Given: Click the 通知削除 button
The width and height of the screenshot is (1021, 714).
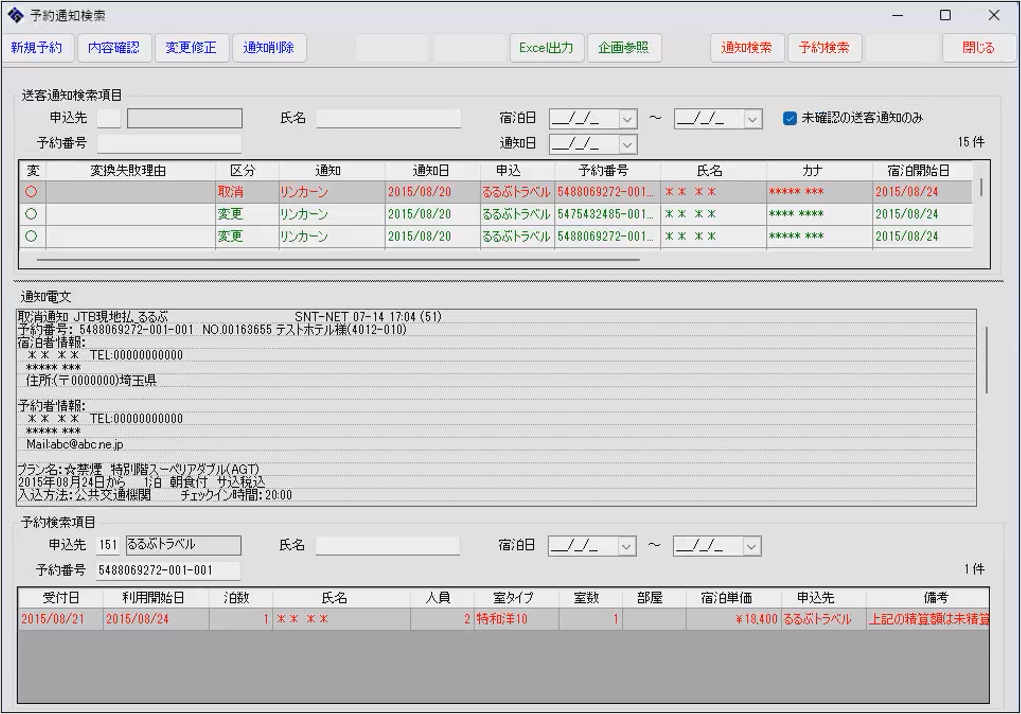Looking at the screenshot, I should (x=269, y=48).
